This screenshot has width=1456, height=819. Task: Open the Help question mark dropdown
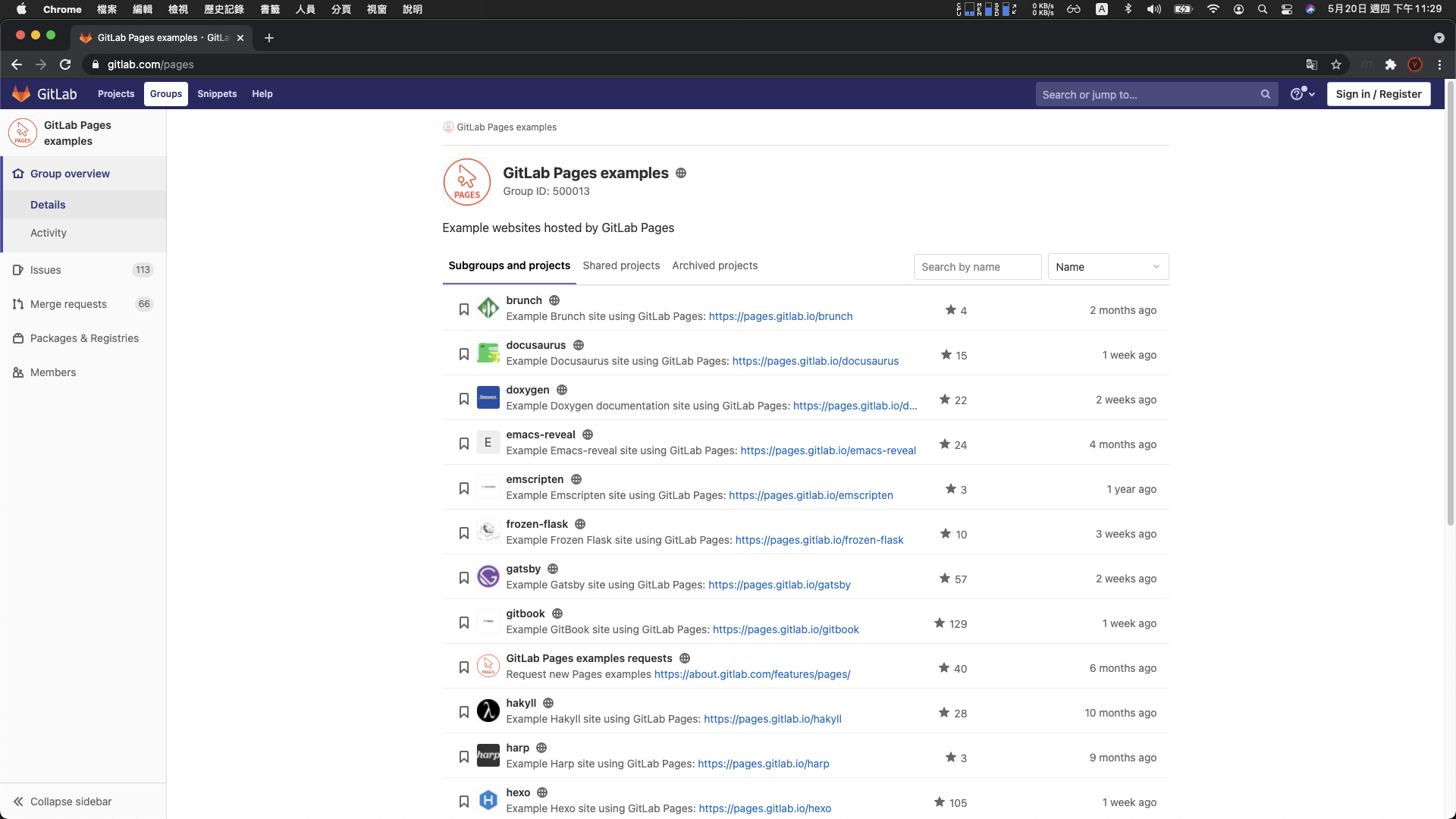[1303, 94]
